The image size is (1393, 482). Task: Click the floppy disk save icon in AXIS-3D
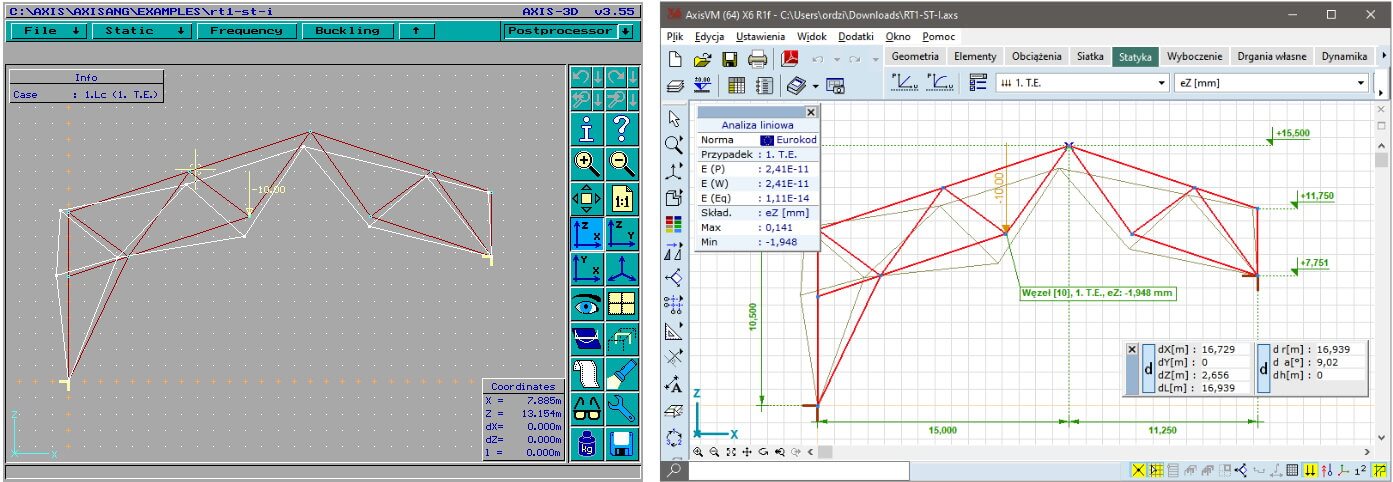(622, 442)
